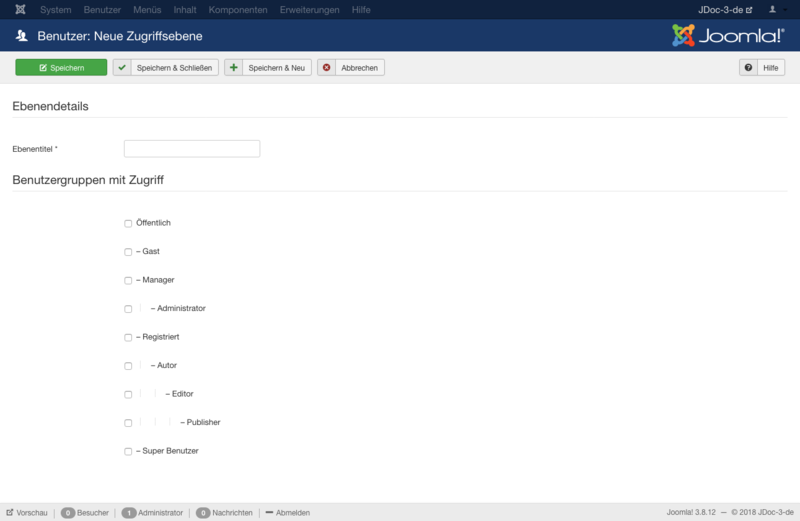Click the Abmelden logout link in footer
Viewport: 800px width, 521px height.
click(287, 512)
